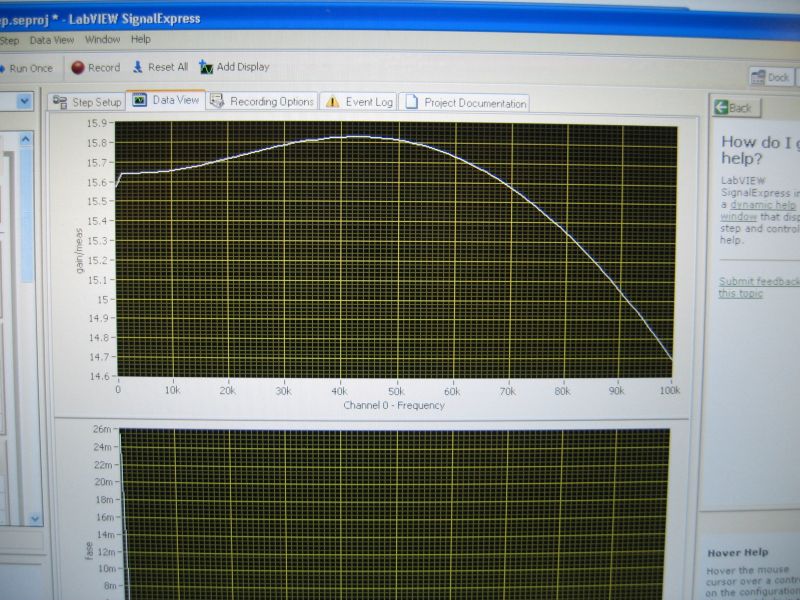Open the dropdown arrow in left panel
This screenshot has height=600, width=800.
(22, 101)
